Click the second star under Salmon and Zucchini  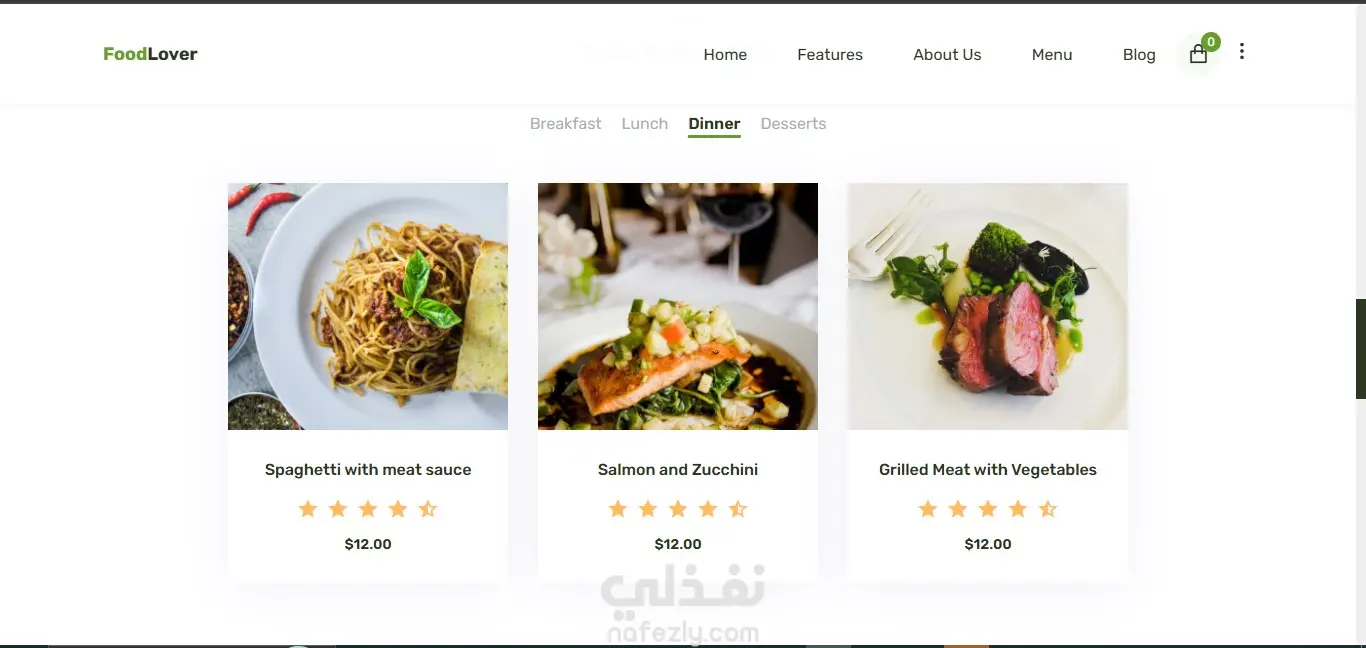click(648, 509)
